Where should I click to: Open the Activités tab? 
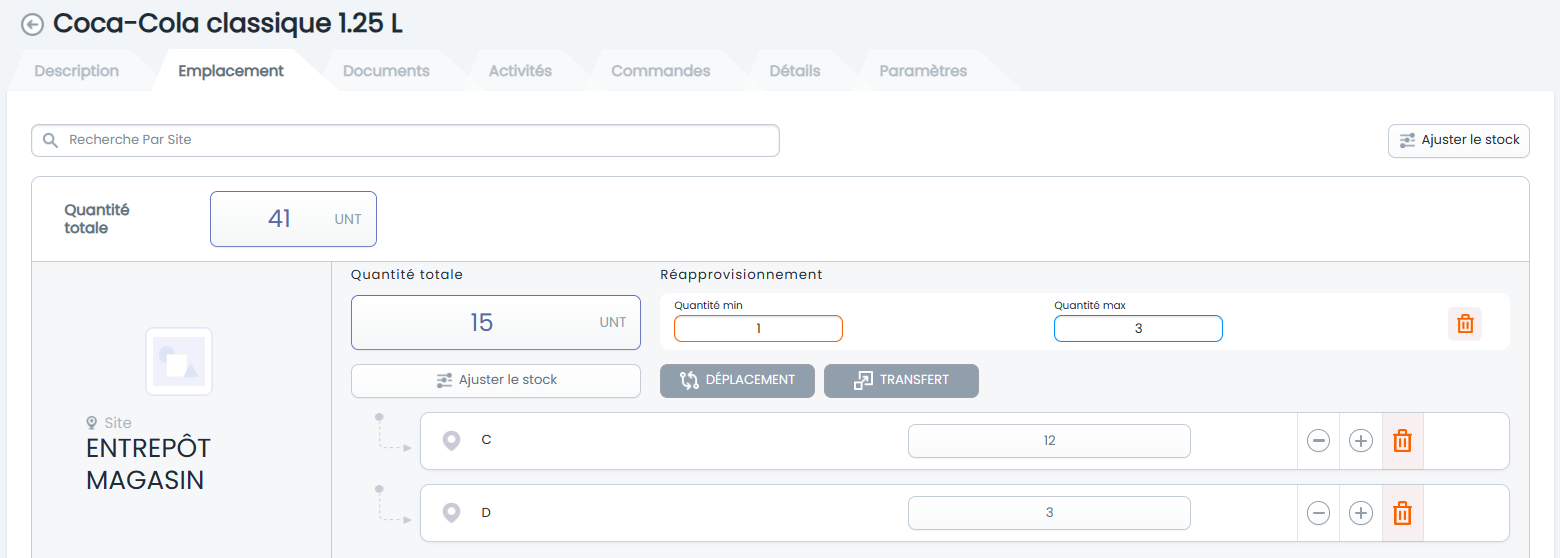[x=520, y=71]
